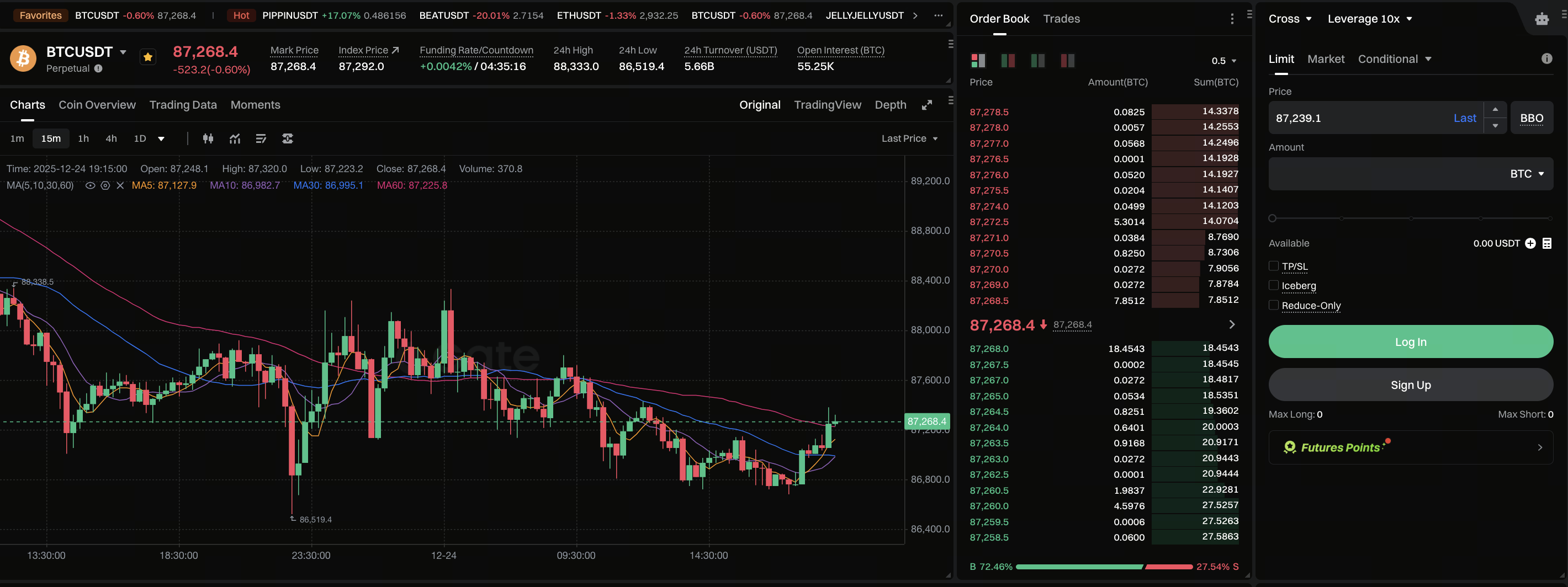
Task: Open the BTC amount unit dropdown
Action: coord(1527,174)
